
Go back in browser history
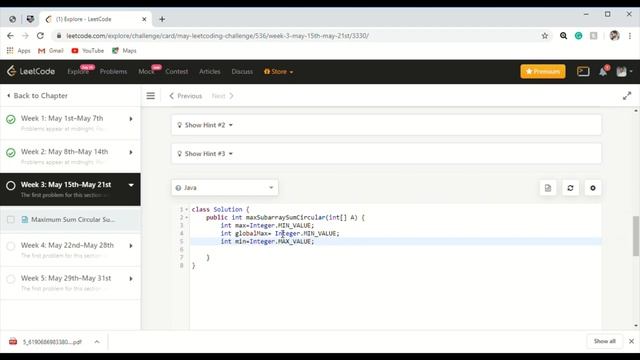tap(10, 36)
